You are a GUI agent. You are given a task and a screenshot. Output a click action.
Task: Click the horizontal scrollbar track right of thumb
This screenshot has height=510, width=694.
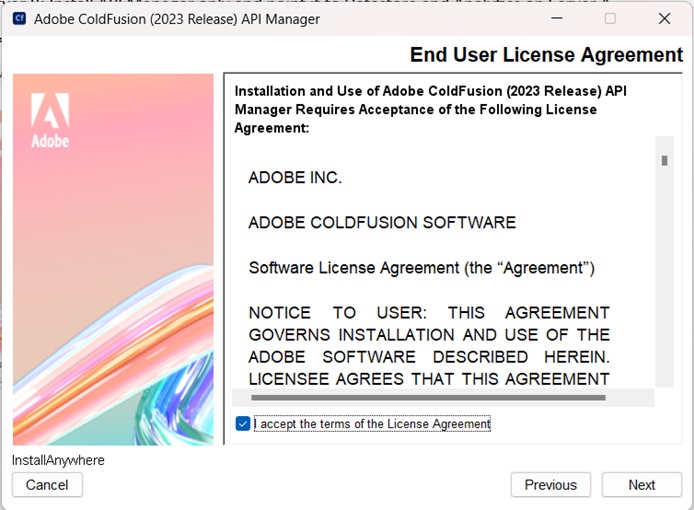(630, 398)
